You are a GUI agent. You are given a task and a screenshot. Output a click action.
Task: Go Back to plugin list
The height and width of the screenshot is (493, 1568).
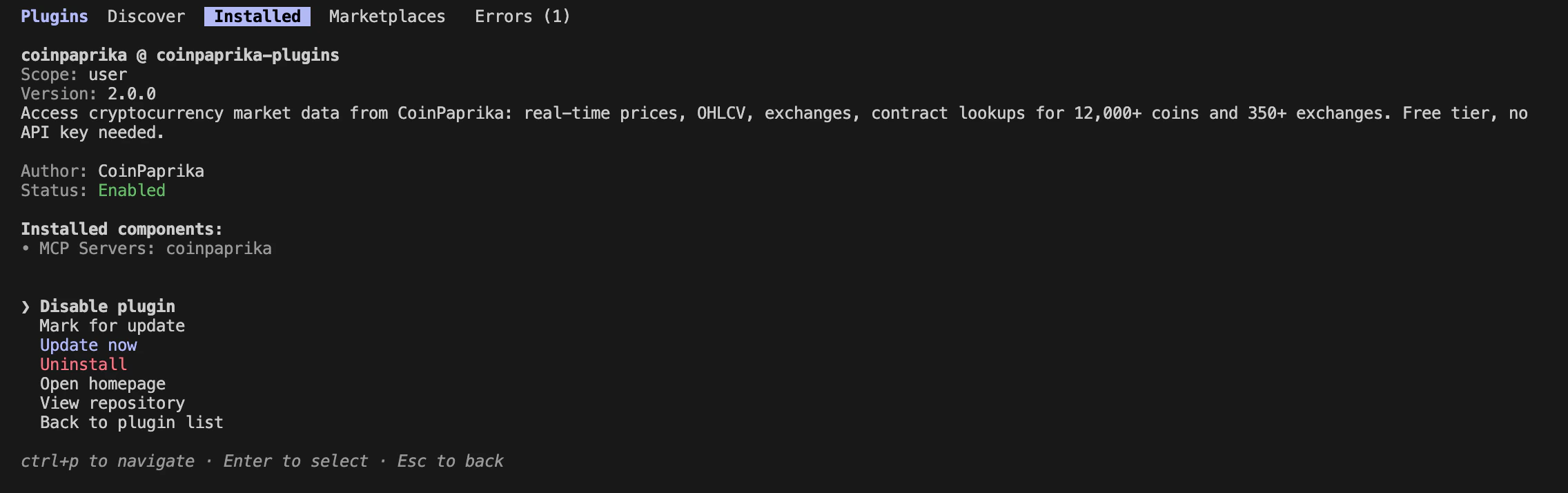pos(131,422)
